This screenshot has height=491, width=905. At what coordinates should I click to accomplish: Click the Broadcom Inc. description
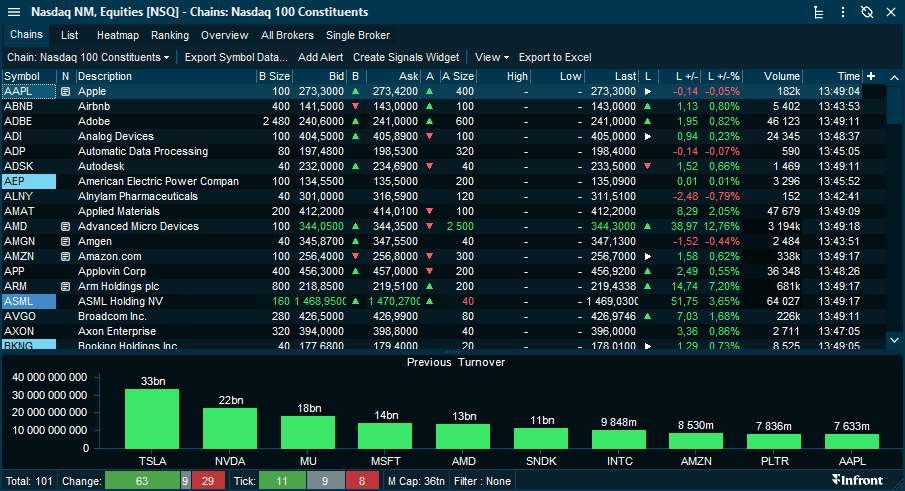[112, 316]
